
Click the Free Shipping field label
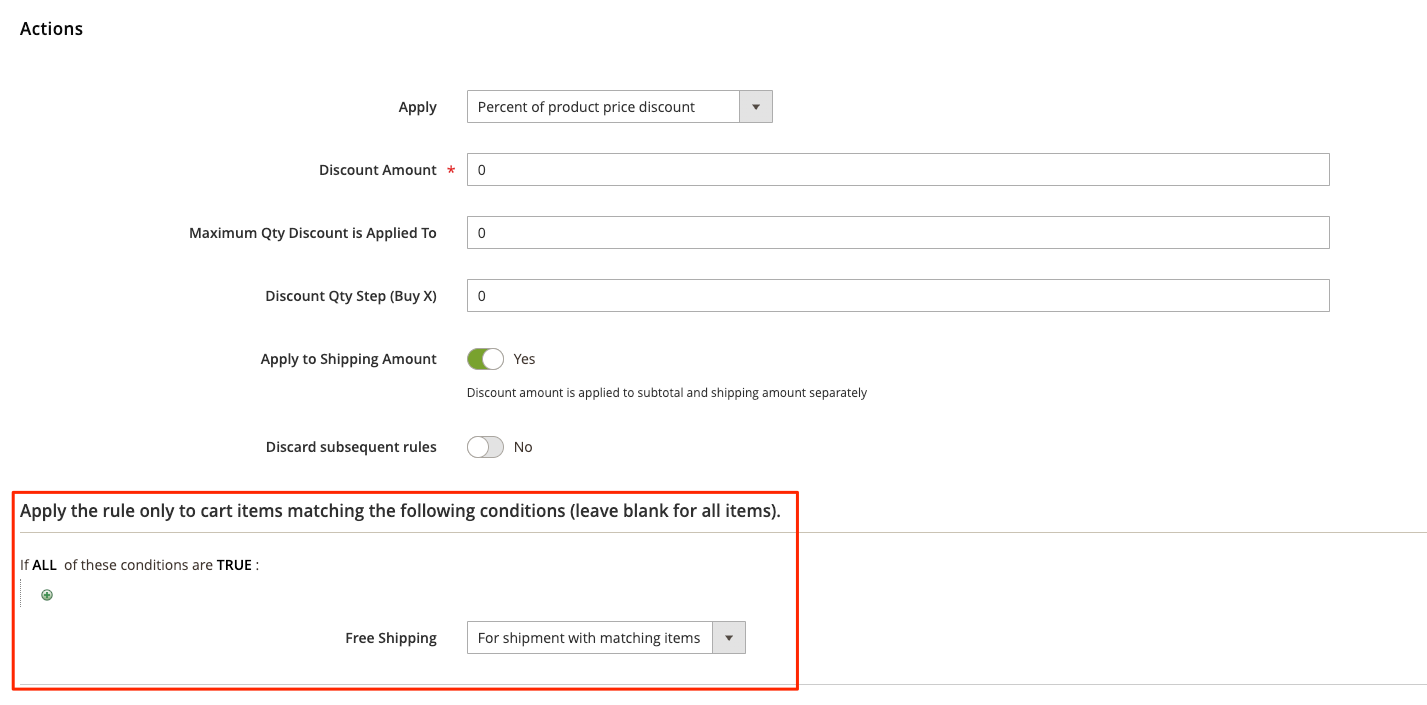click(x=390, y=638)
